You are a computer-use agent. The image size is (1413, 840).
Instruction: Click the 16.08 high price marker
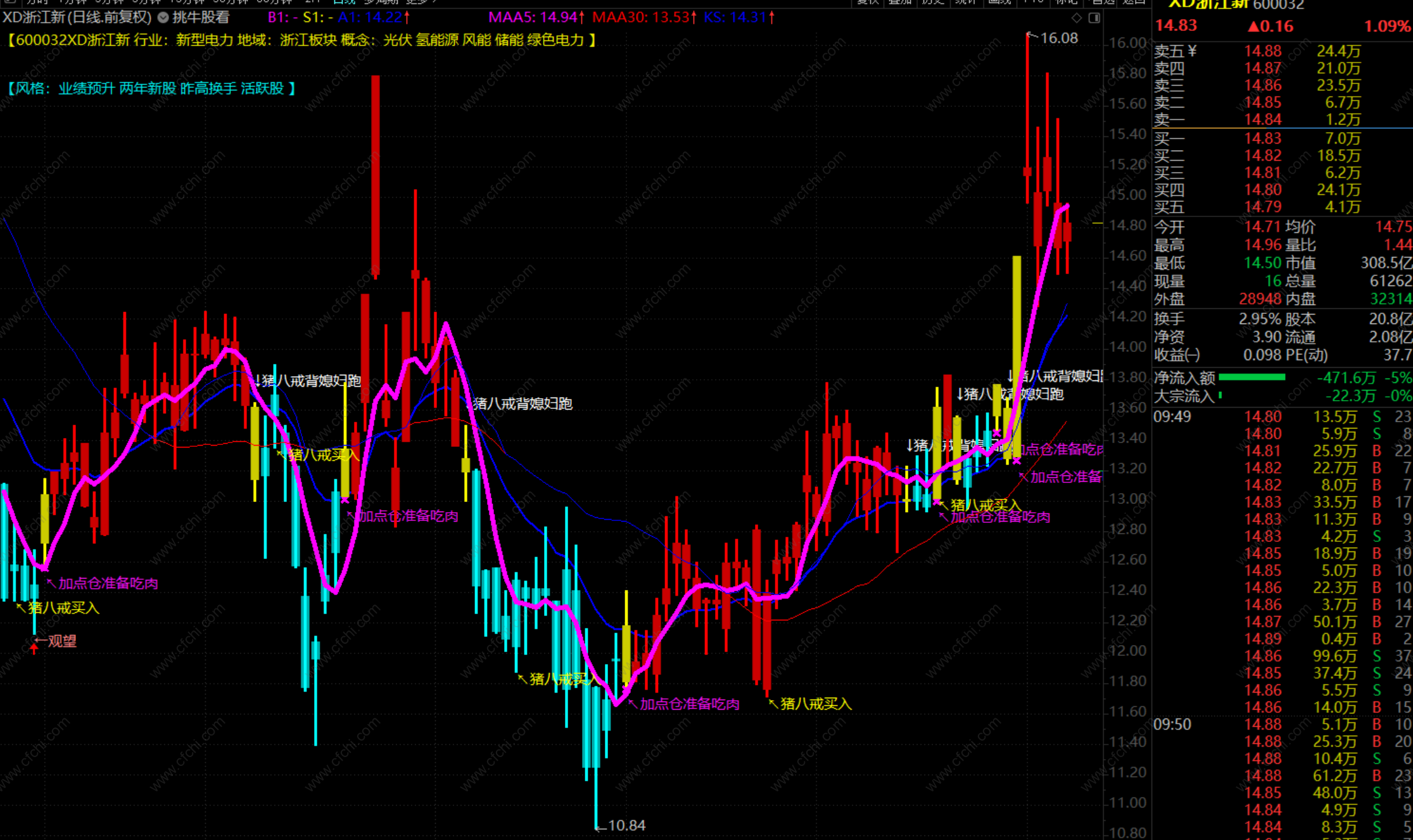[1058, 38]
